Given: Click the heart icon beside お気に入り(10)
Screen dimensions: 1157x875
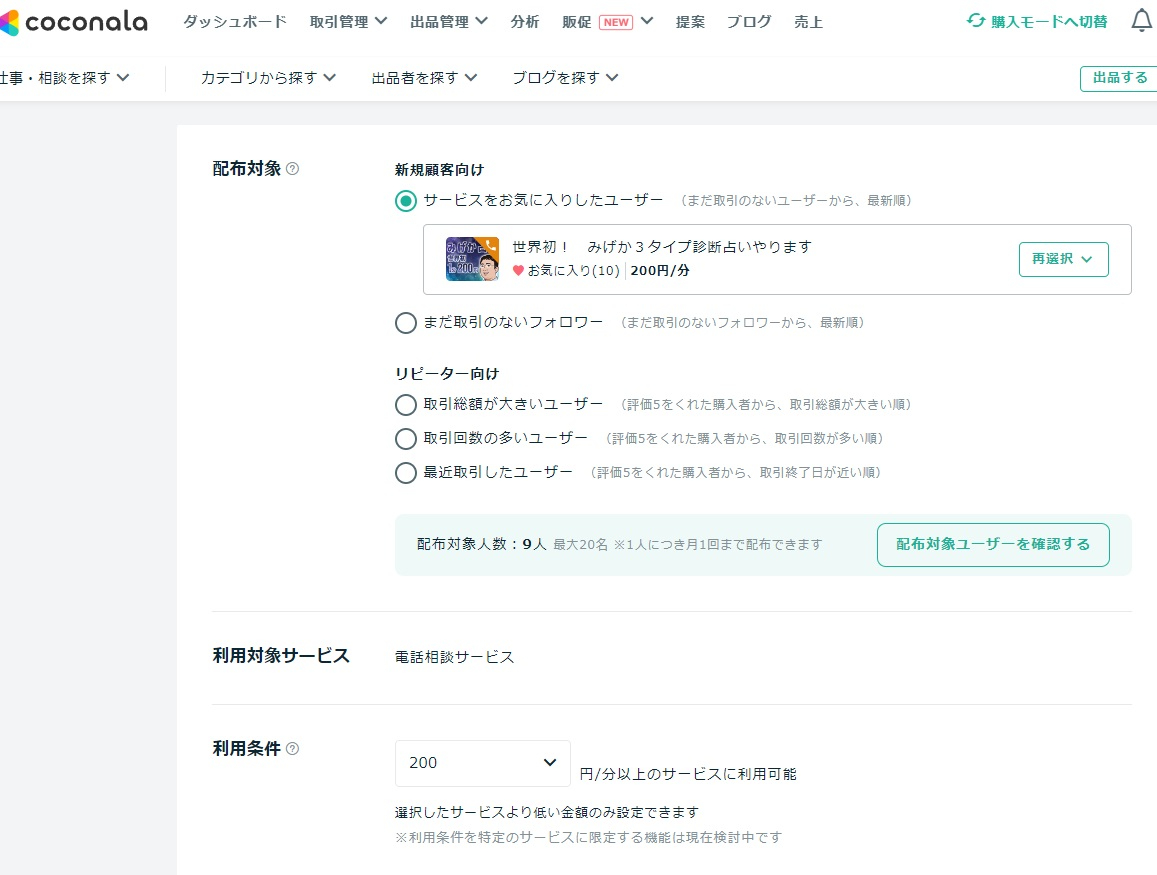Looking at the screenshot, I should click(x=518, y=270).
